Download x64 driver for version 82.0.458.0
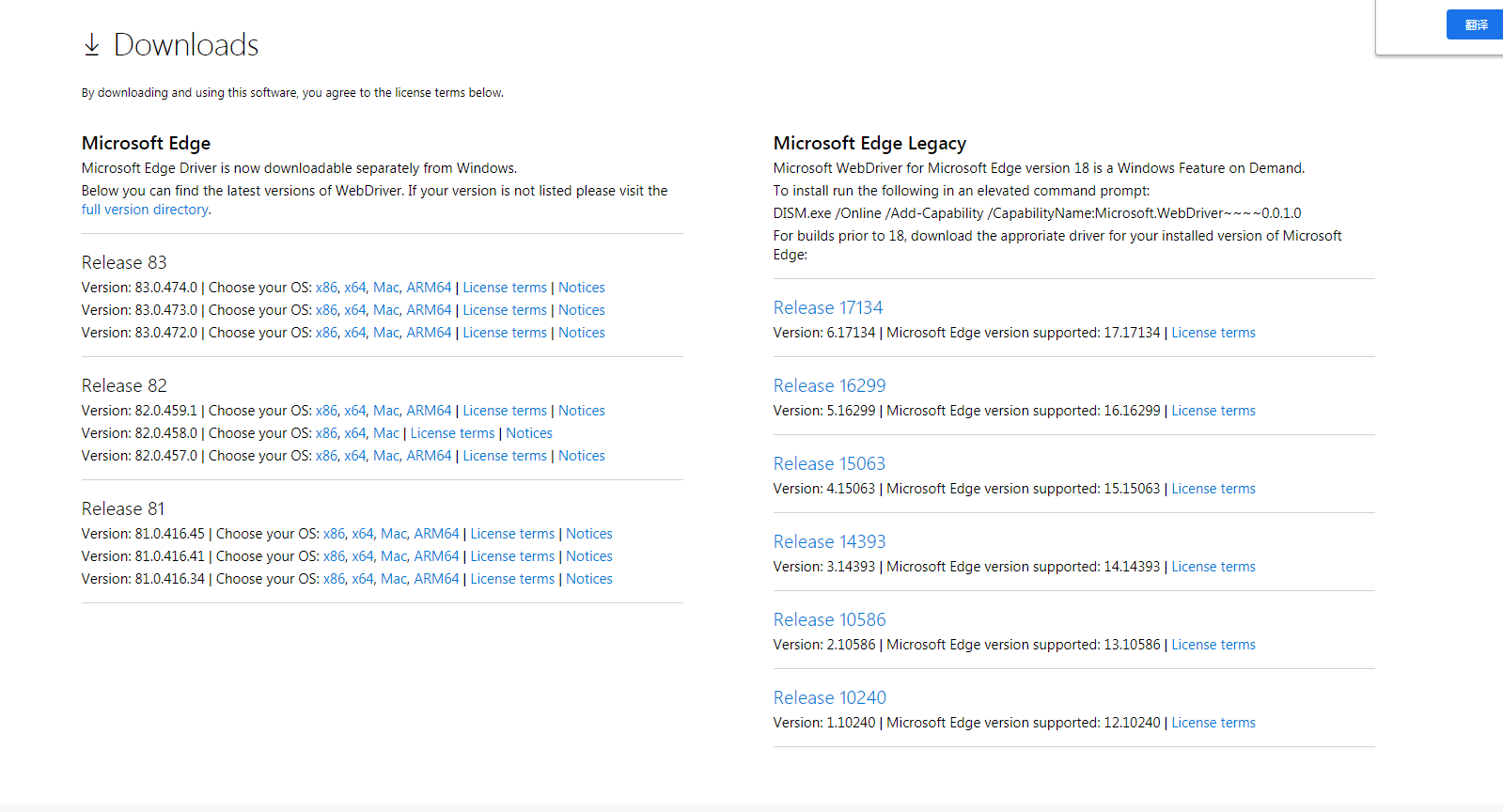 354,433
